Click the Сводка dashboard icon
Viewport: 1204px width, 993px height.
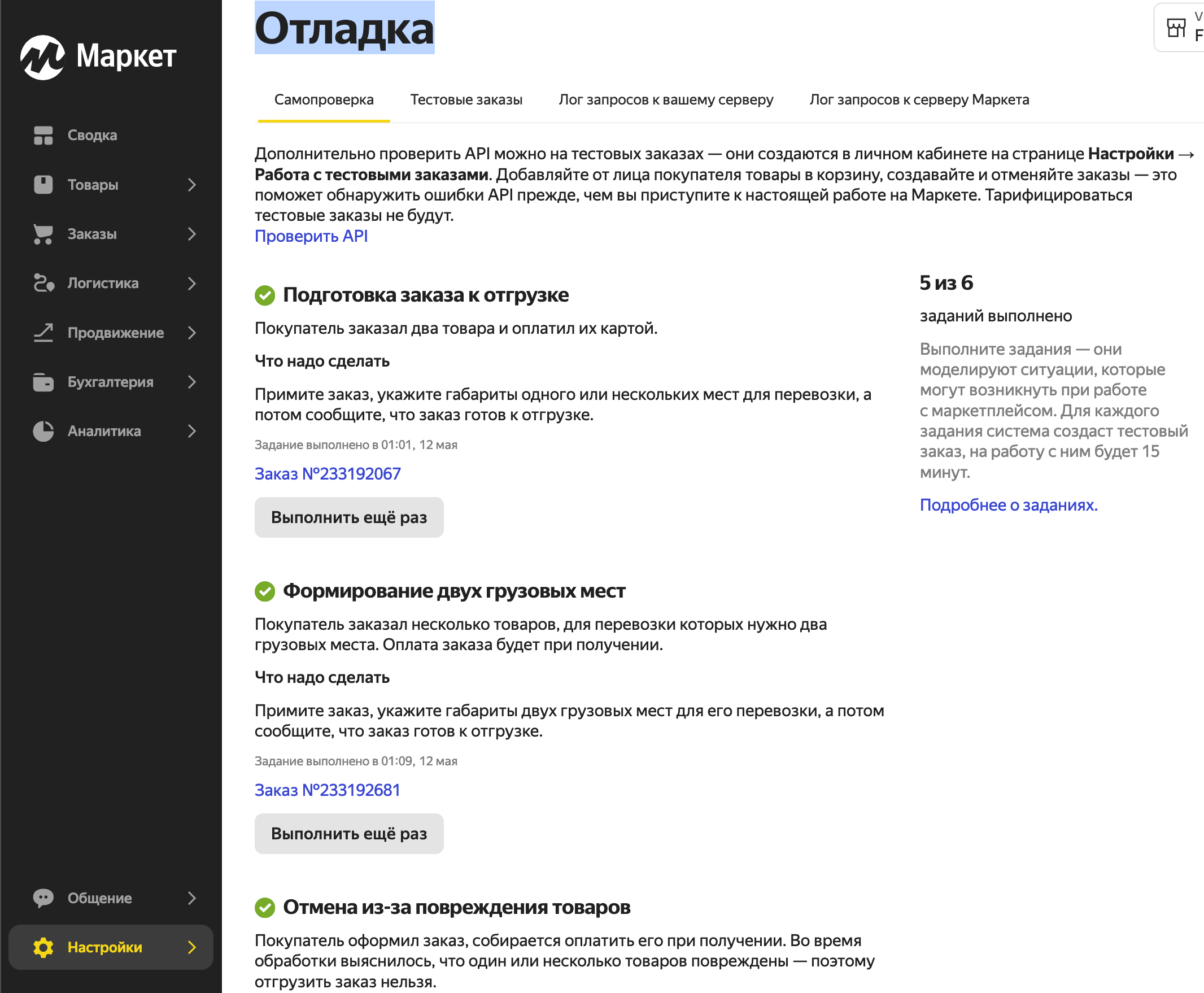pos(43,136)
